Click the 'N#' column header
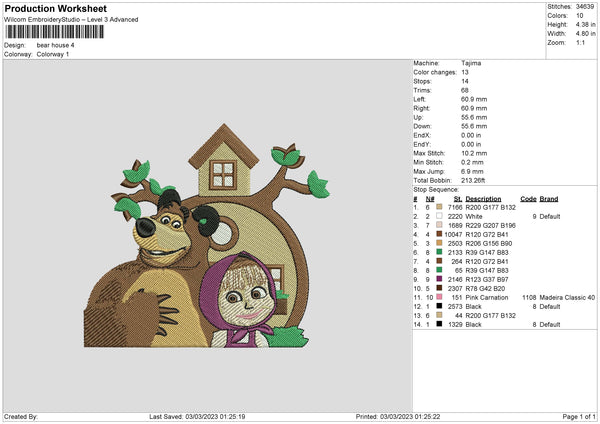Viewport: 600px width, 424px height. point(430,199)
